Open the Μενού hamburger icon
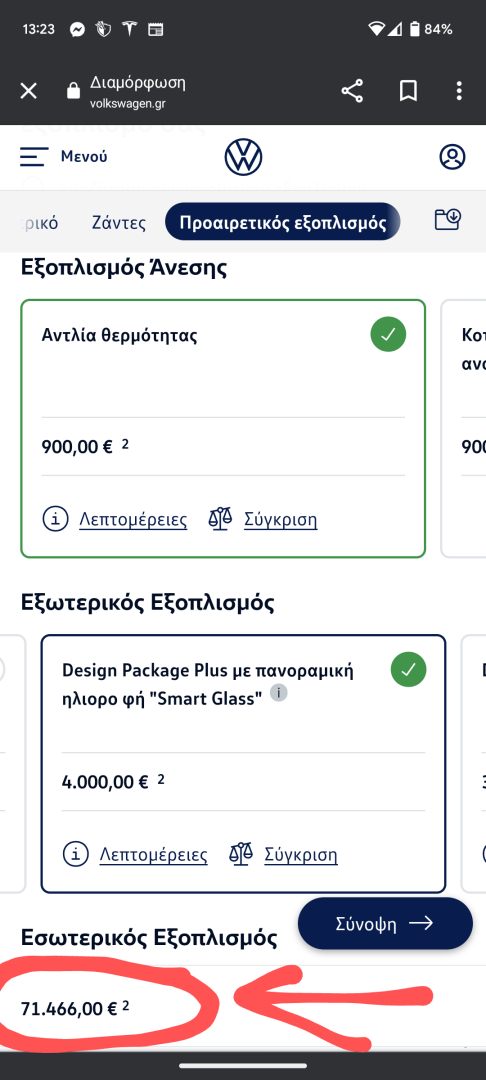 point(34,157)
